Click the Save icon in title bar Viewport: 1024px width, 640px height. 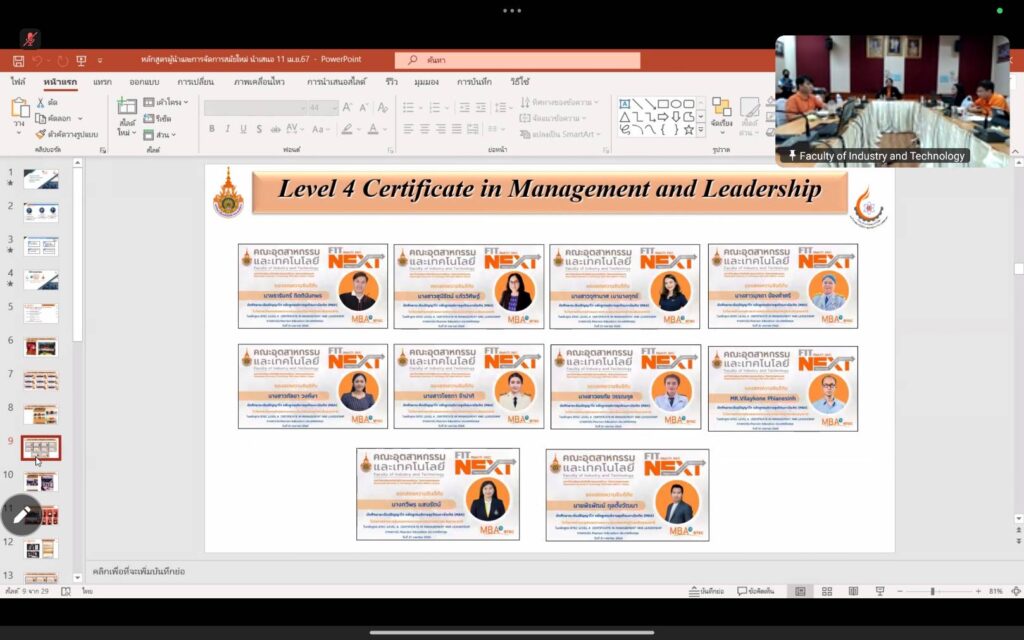17,61
